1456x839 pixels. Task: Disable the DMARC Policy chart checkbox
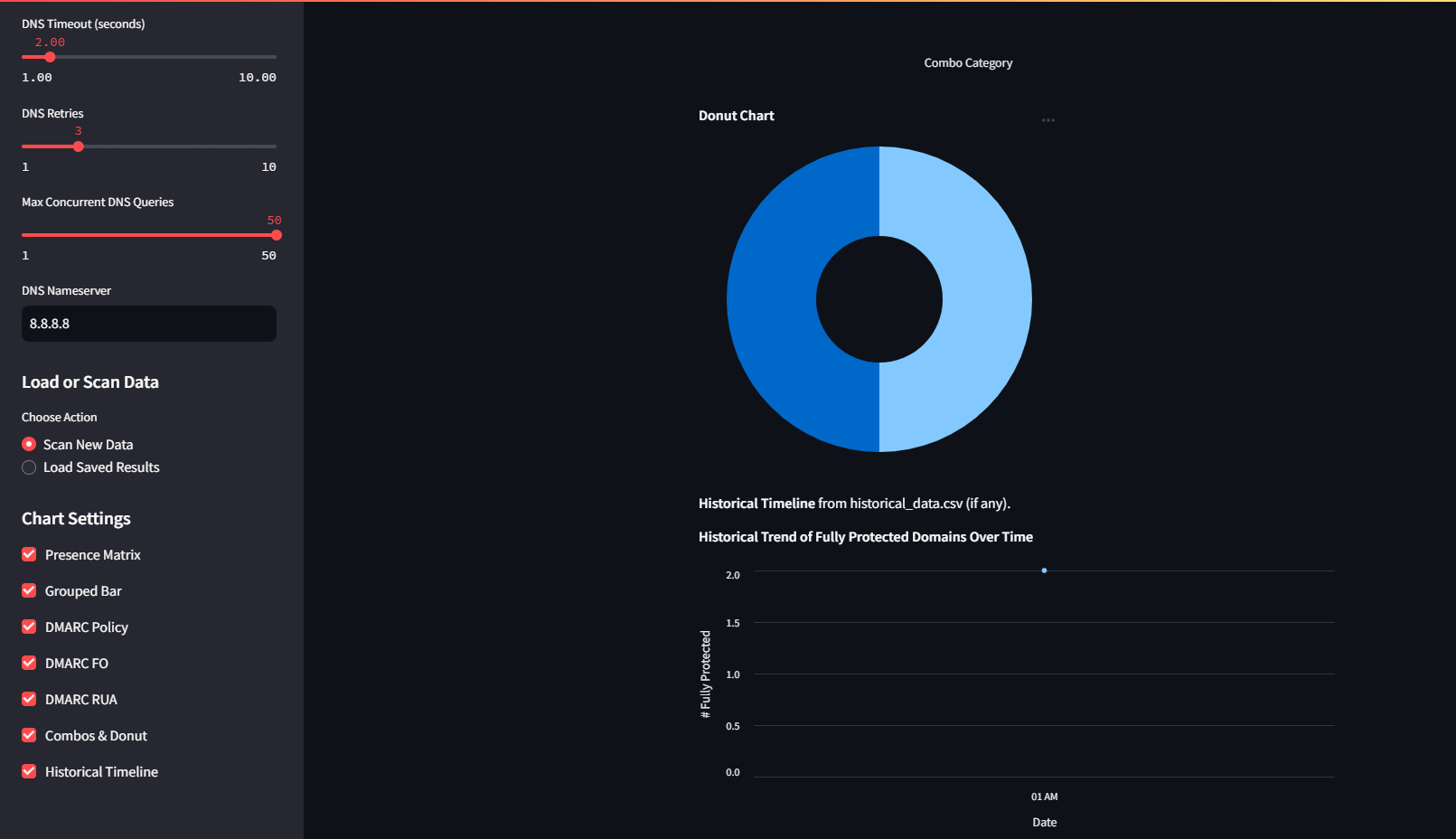29,627
